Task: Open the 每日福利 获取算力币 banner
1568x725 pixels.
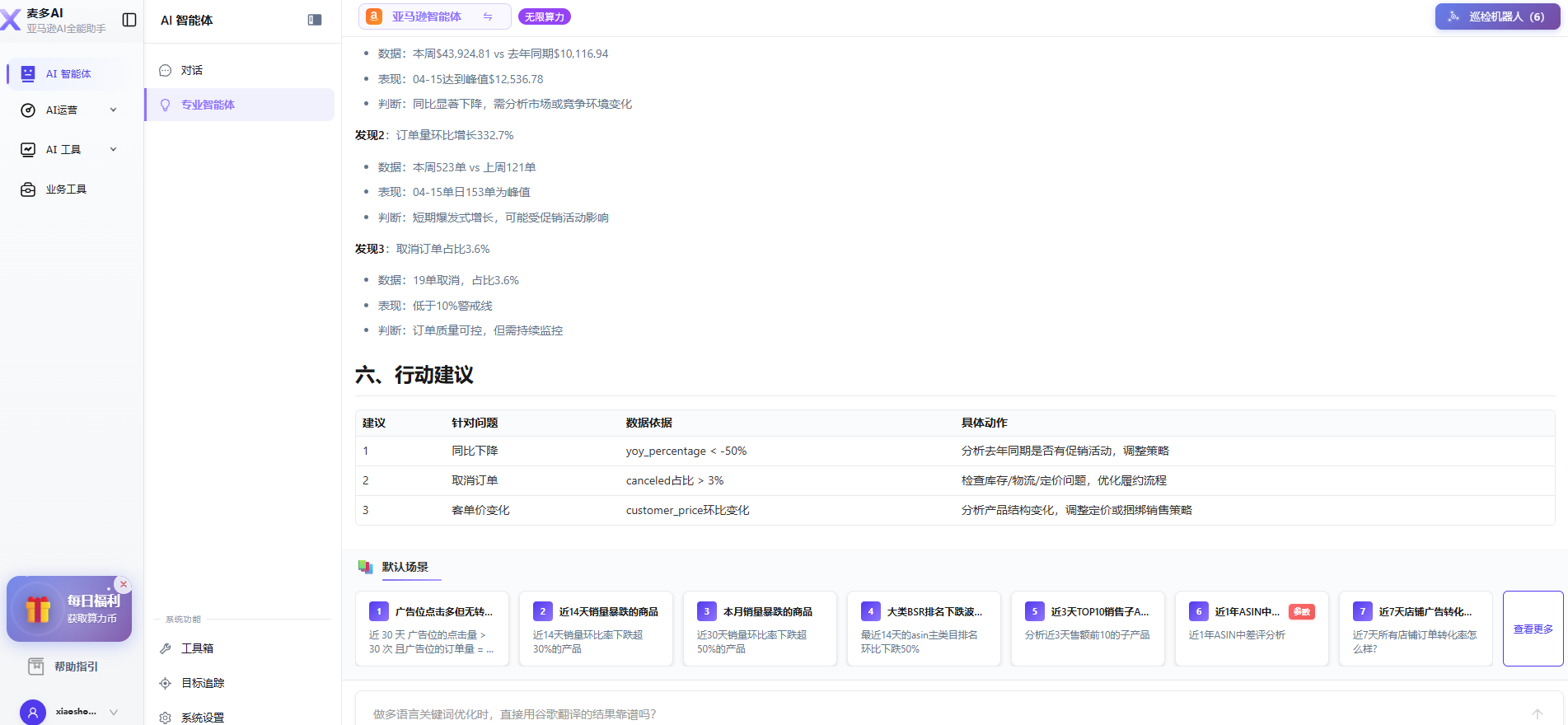Action: 69,609
